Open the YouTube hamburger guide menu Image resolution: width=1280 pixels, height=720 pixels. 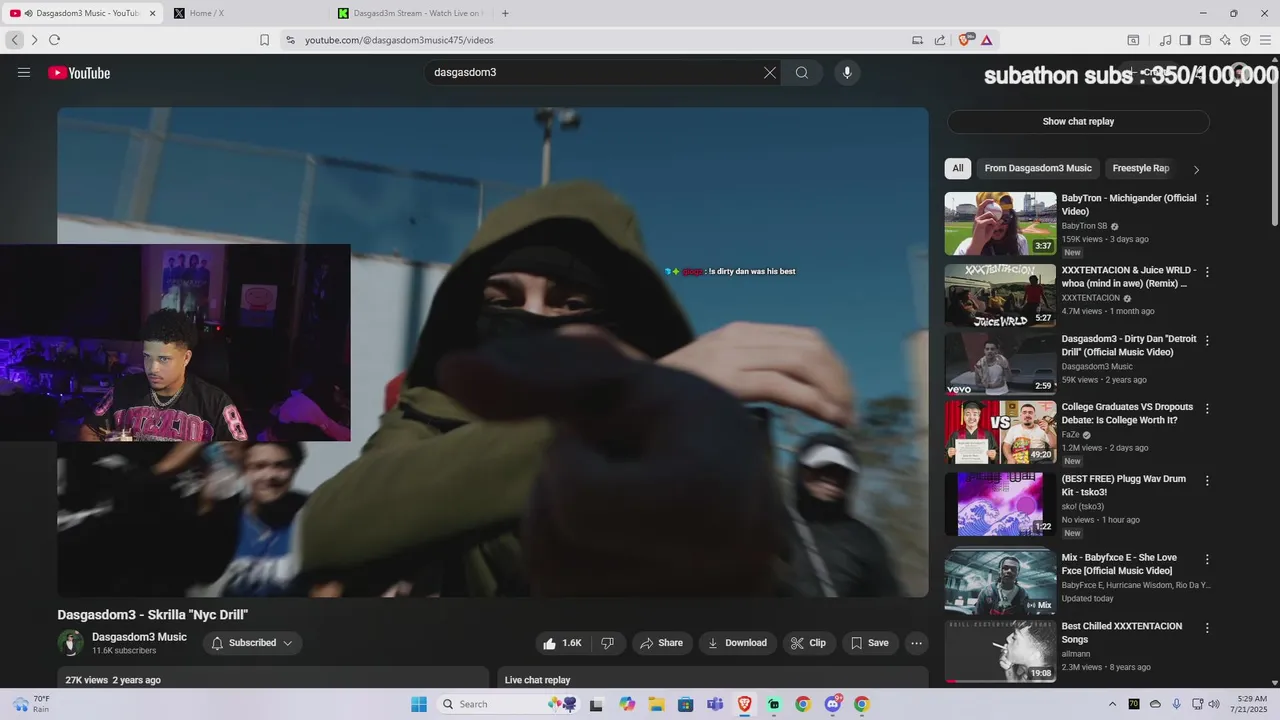point(24,73)
